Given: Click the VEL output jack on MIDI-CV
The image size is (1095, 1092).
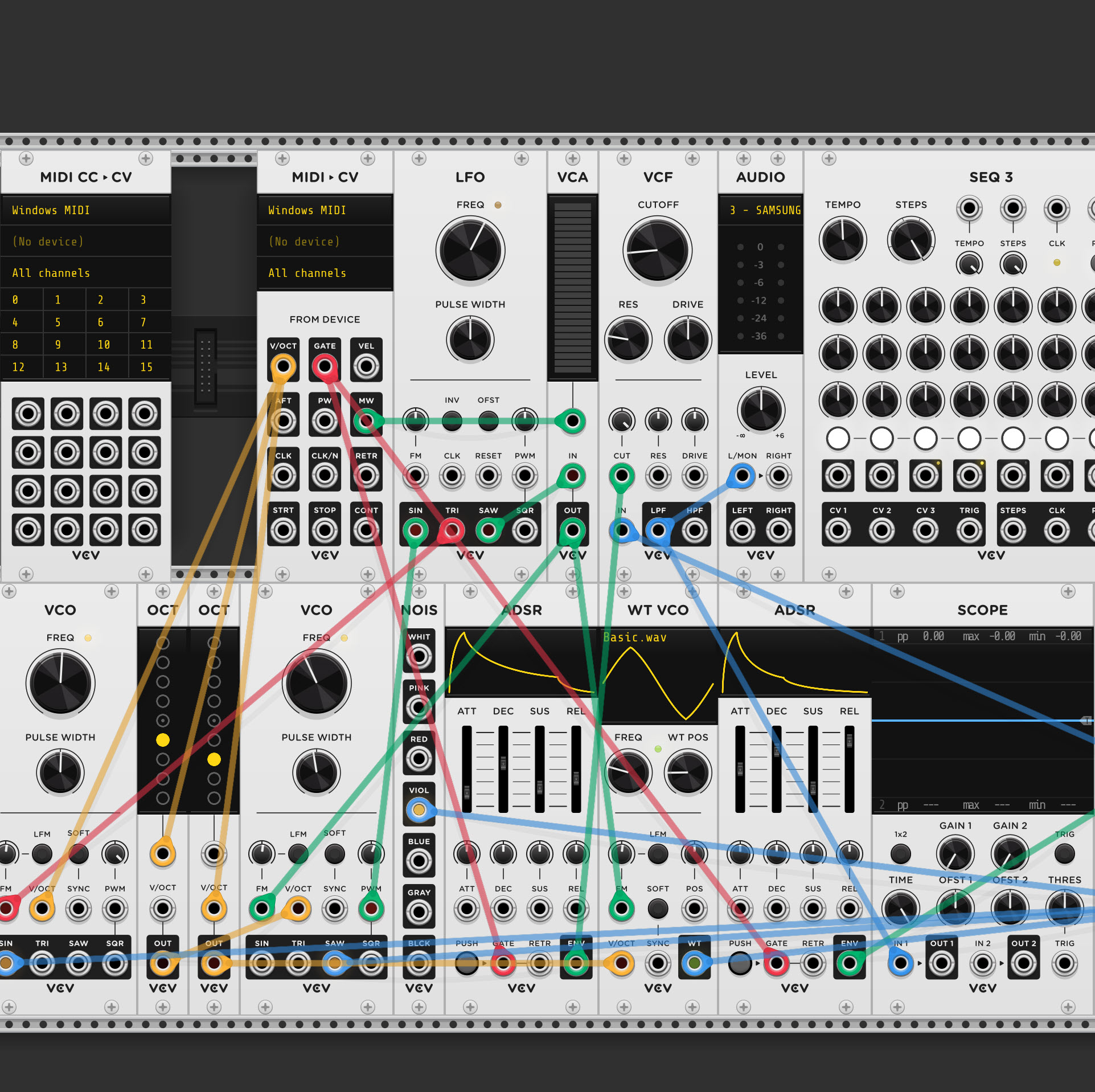Looking at the screenshot, I should coord(366,366).
